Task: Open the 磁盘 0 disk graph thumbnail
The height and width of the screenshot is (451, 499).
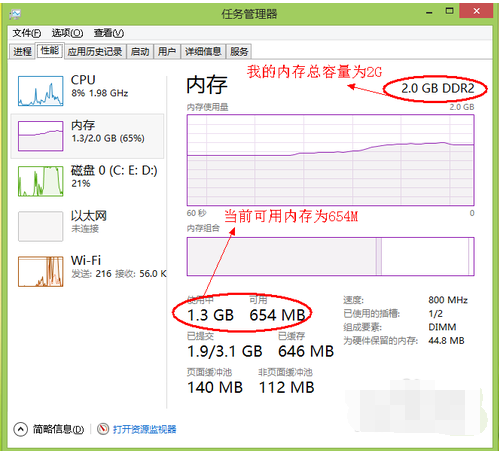Action: (x=41, y=181)
